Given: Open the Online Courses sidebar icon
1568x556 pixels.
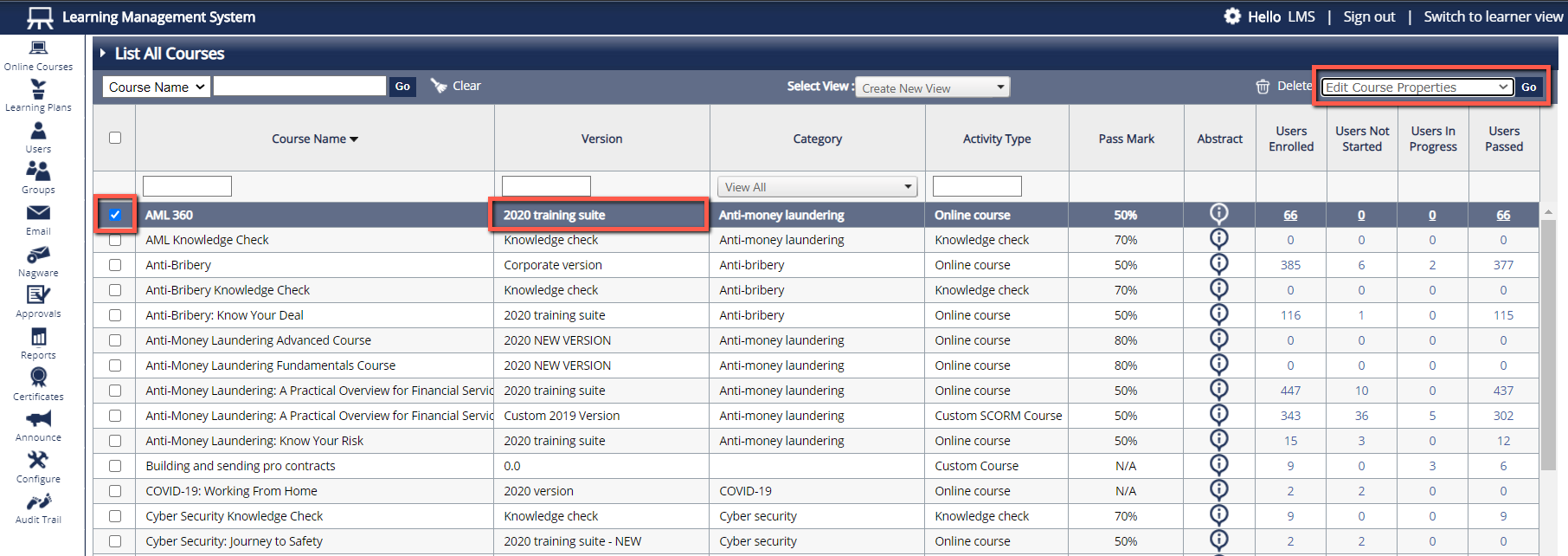Looking at the screenshot, I should click(x=38, y=50).
